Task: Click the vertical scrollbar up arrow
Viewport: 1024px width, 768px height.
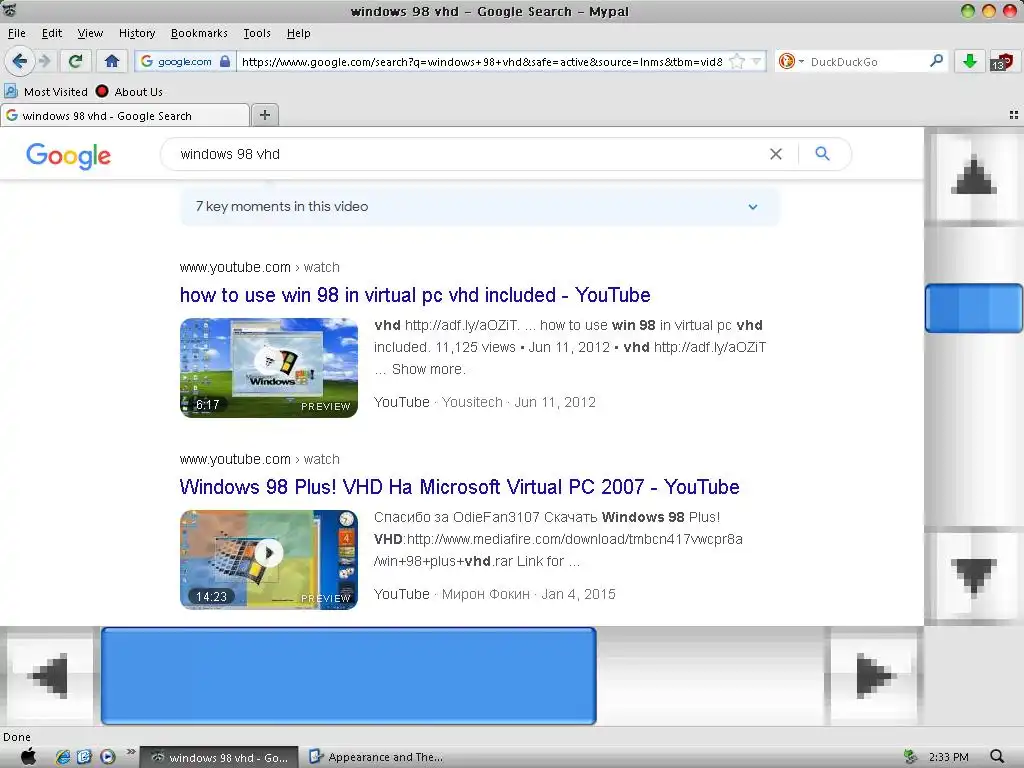Action: 974,175
